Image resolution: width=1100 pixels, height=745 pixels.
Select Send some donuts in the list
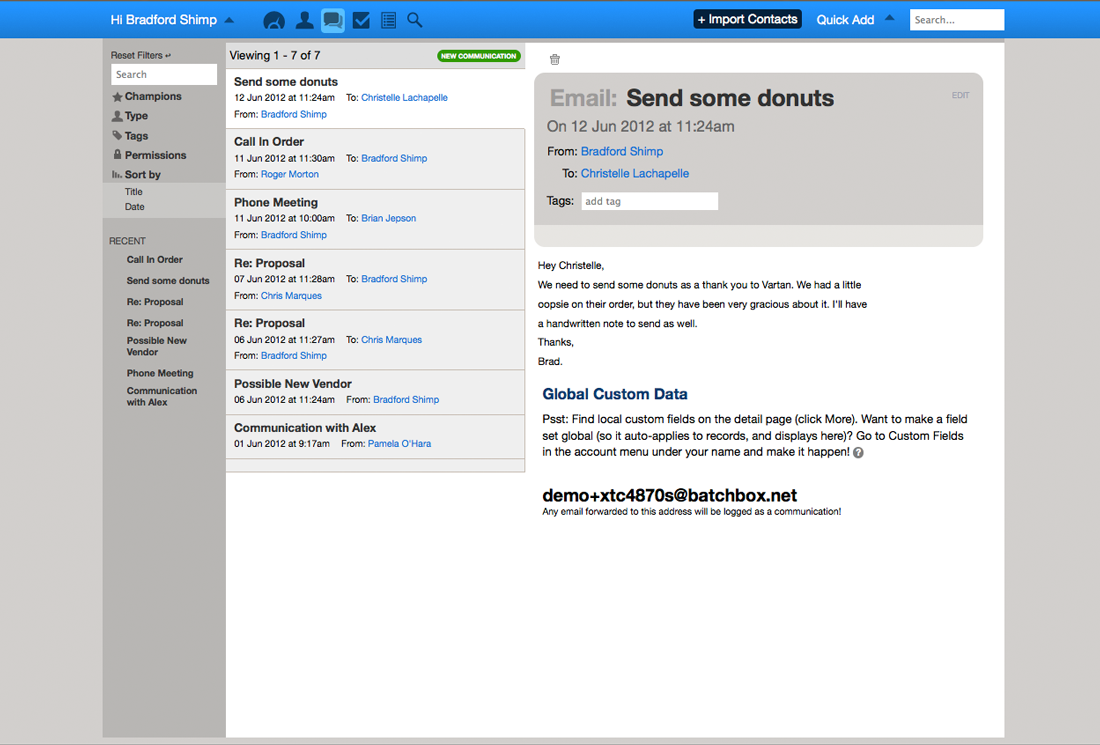click(375, 98)
